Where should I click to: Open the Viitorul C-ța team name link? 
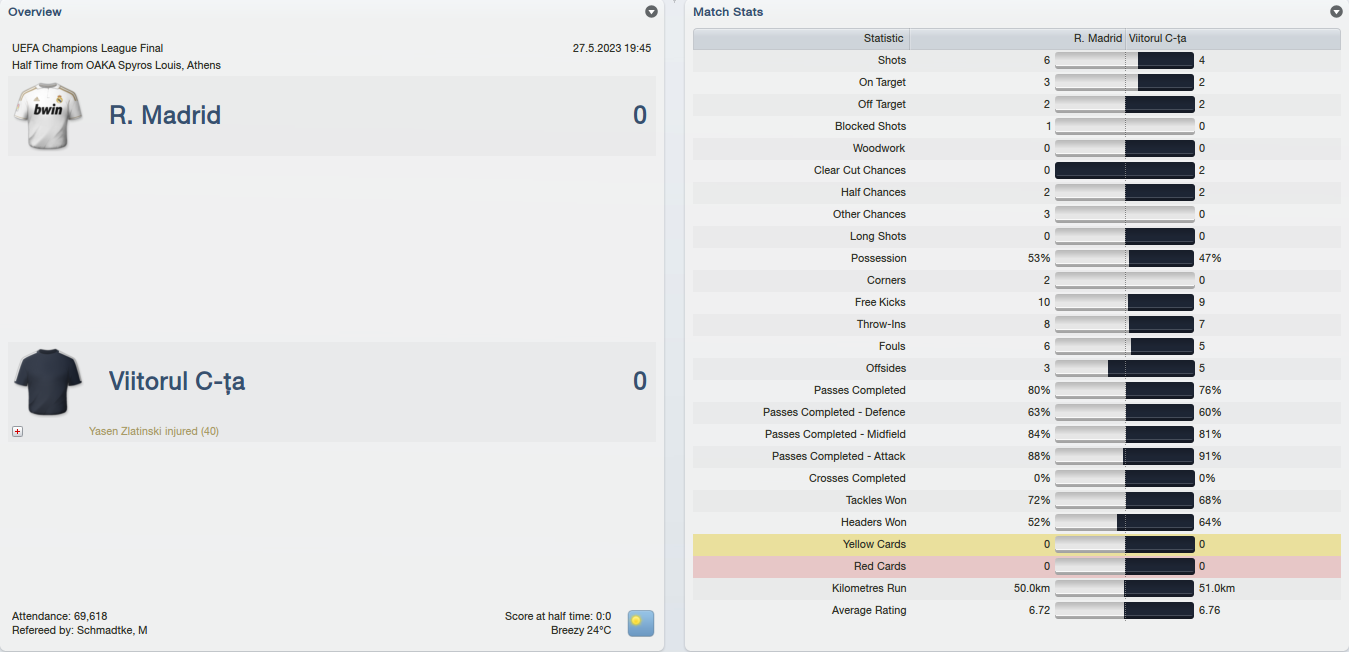click(x=177, y=381)
